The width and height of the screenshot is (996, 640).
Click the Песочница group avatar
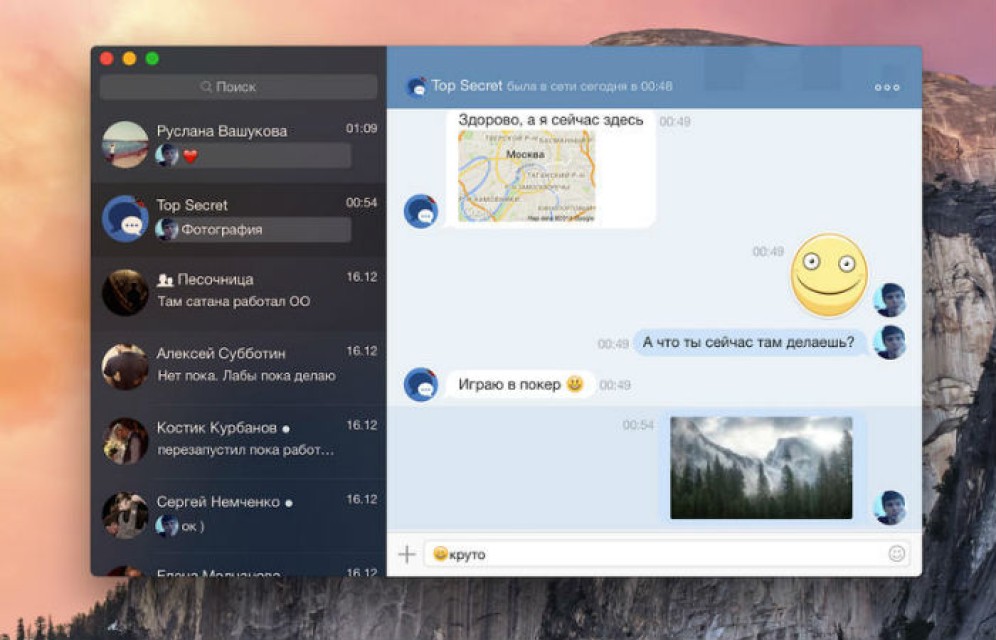pyautogui.click(x=125, y=292)
